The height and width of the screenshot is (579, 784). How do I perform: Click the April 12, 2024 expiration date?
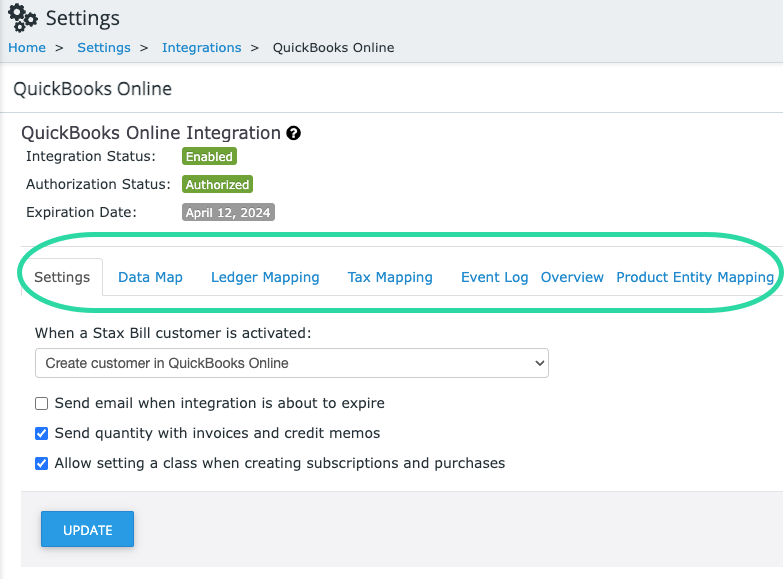coord(228,212)
